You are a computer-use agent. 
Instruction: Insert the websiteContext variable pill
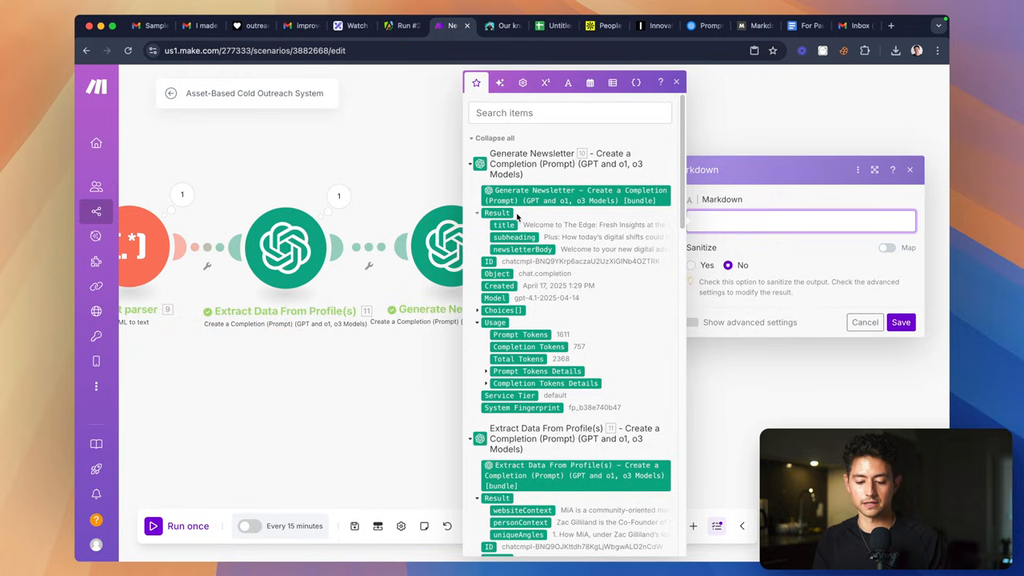tap(523, 510)
